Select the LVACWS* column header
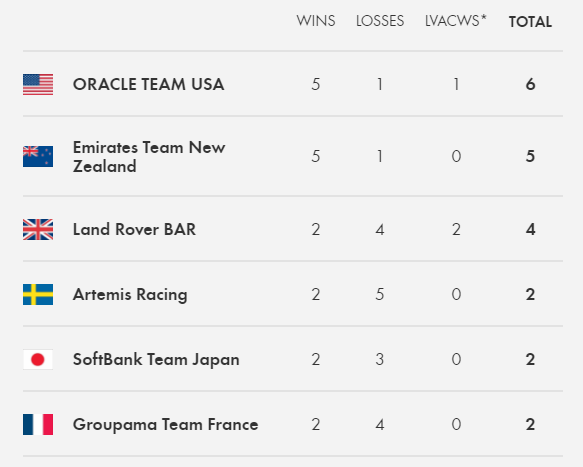 (455, 21)
